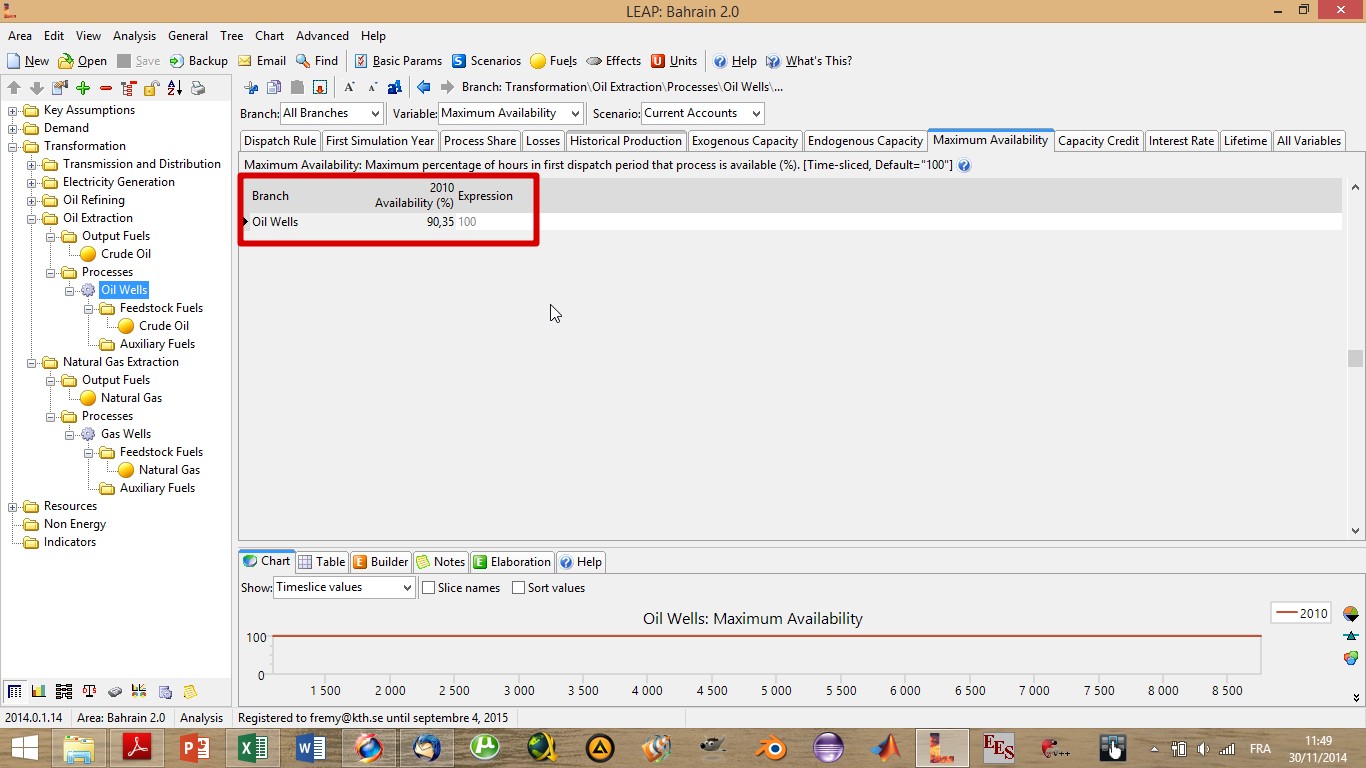The image size is (1366, 768).
Task: Select Gas Wells in the tree
Action: [x=126, y=434]
